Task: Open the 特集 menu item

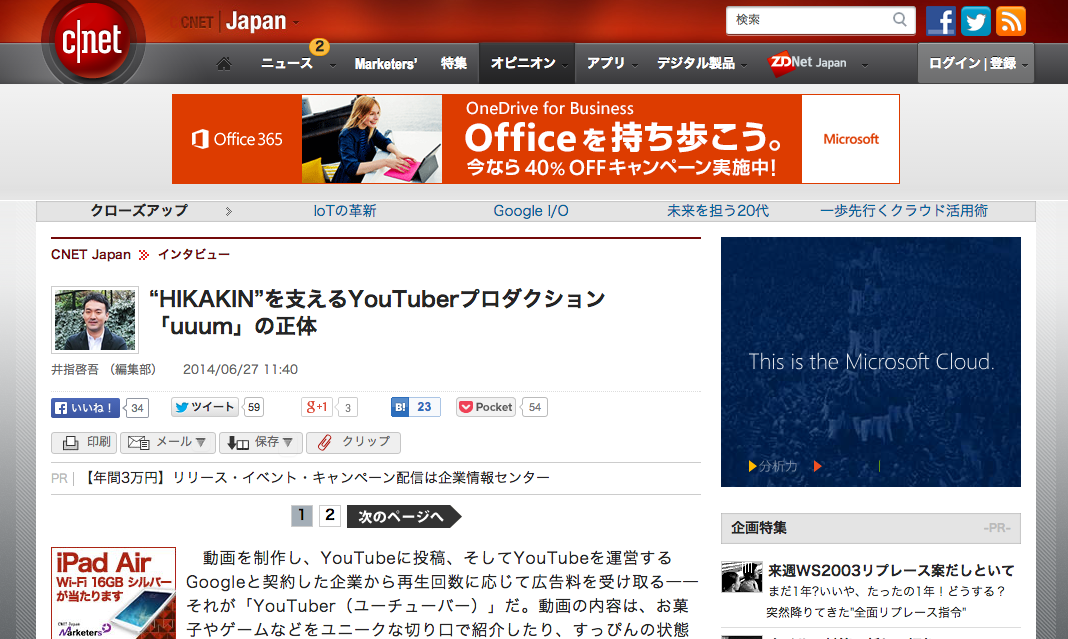Action: [x=454, y=63]
